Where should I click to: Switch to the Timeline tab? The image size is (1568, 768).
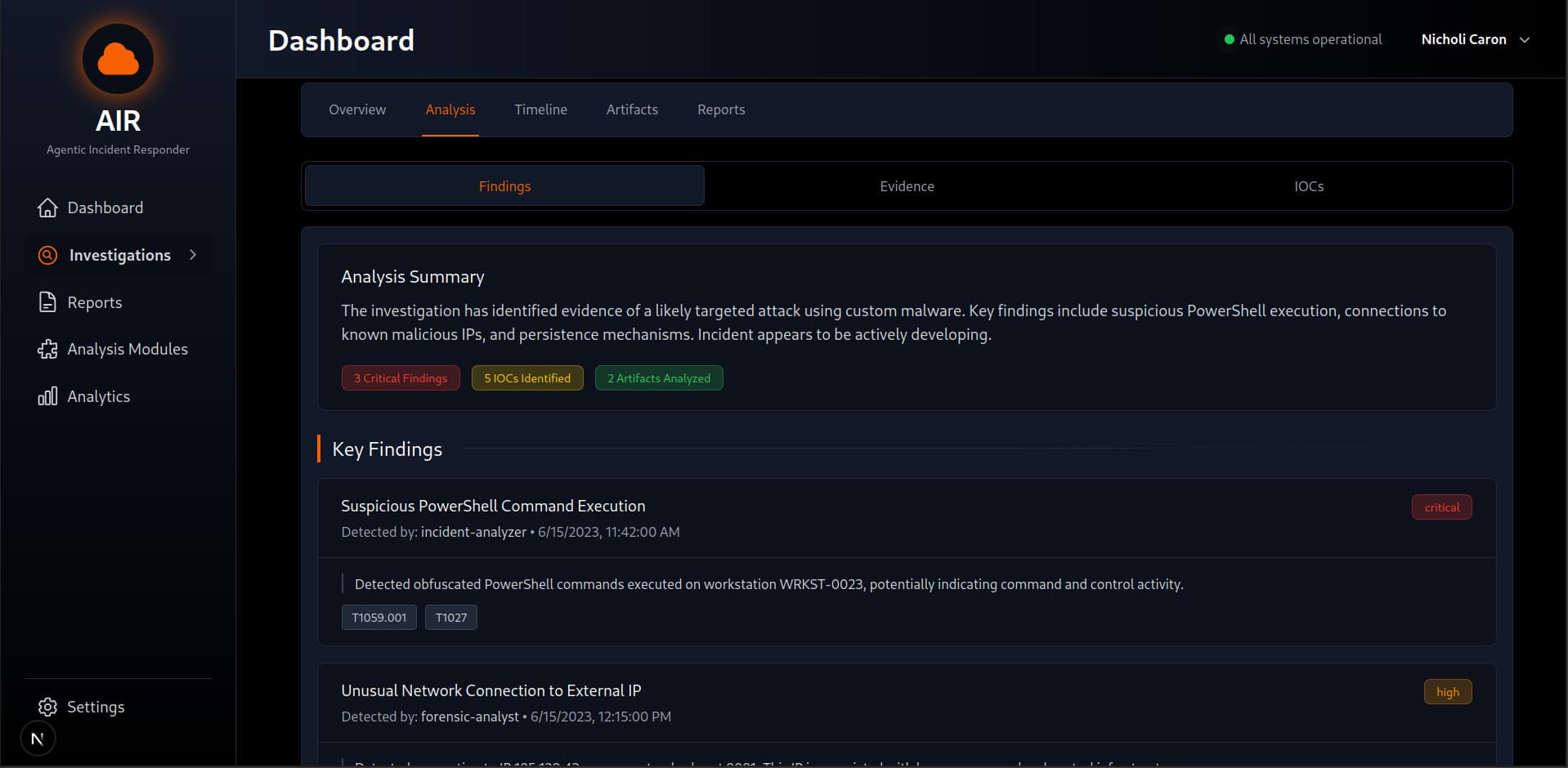point(540,109)
